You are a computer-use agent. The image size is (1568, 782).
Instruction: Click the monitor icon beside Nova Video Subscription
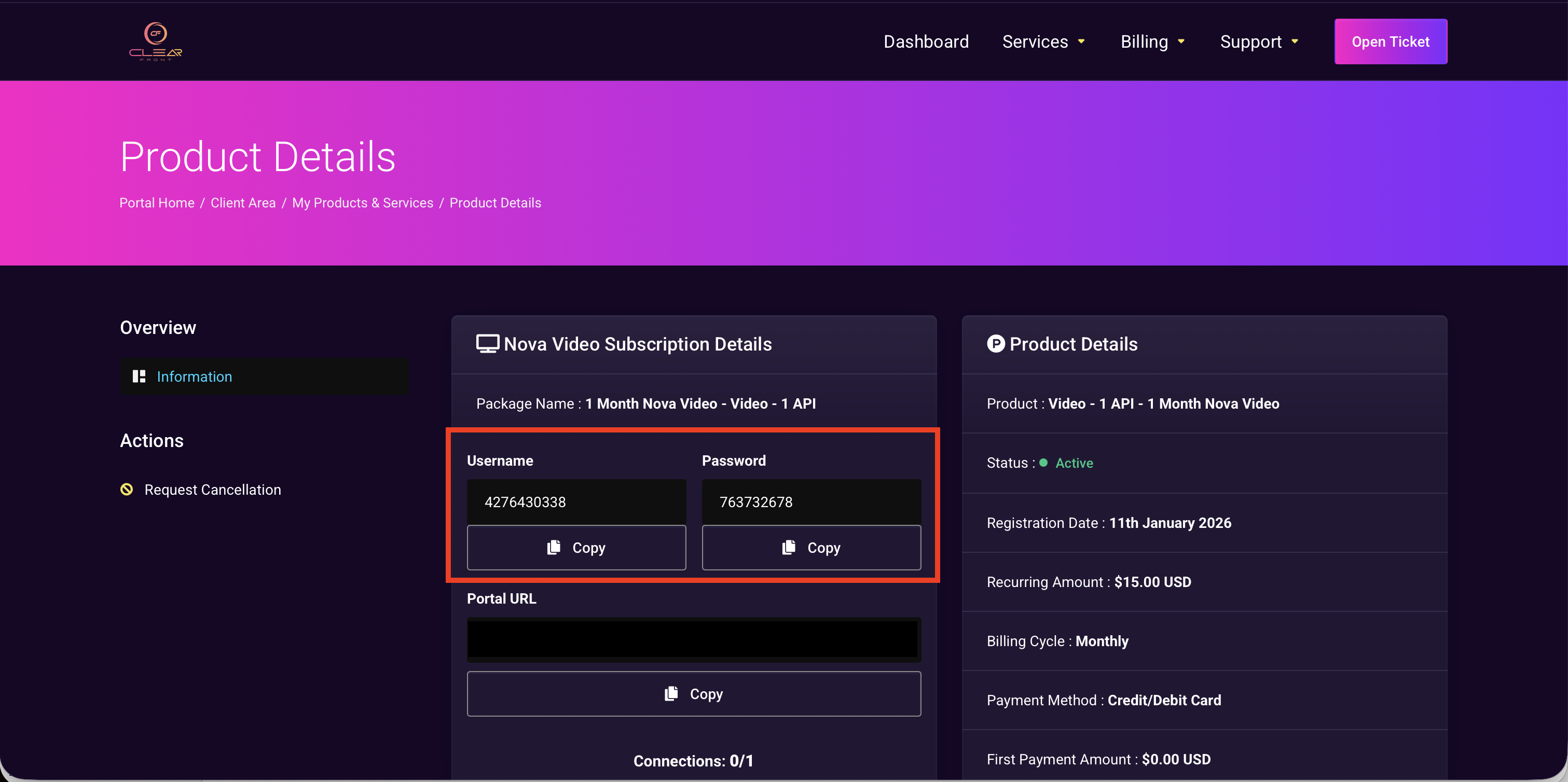coord(487,344)
